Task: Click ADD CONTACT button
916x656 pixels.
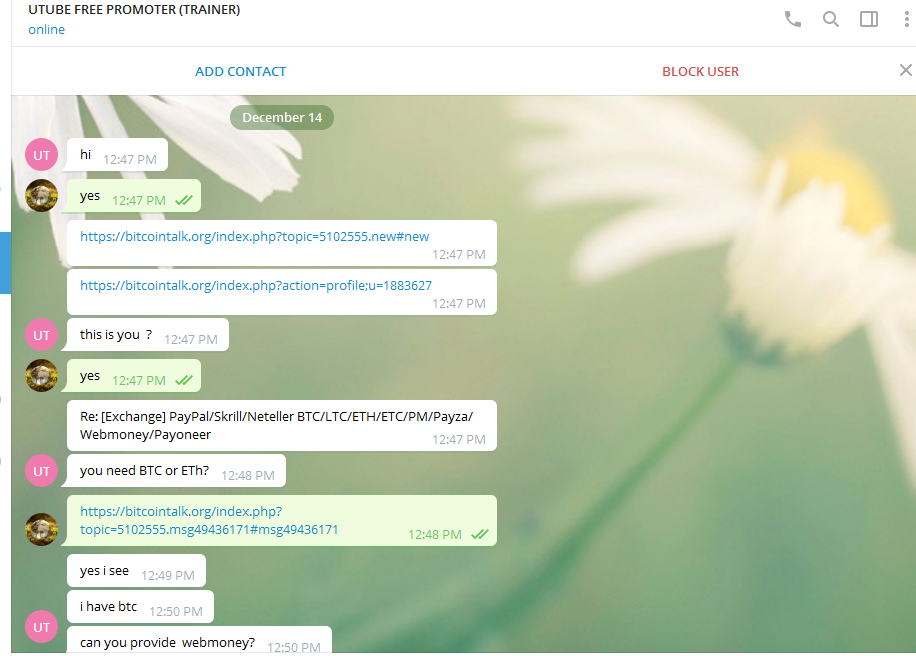Action: [241, 71]
